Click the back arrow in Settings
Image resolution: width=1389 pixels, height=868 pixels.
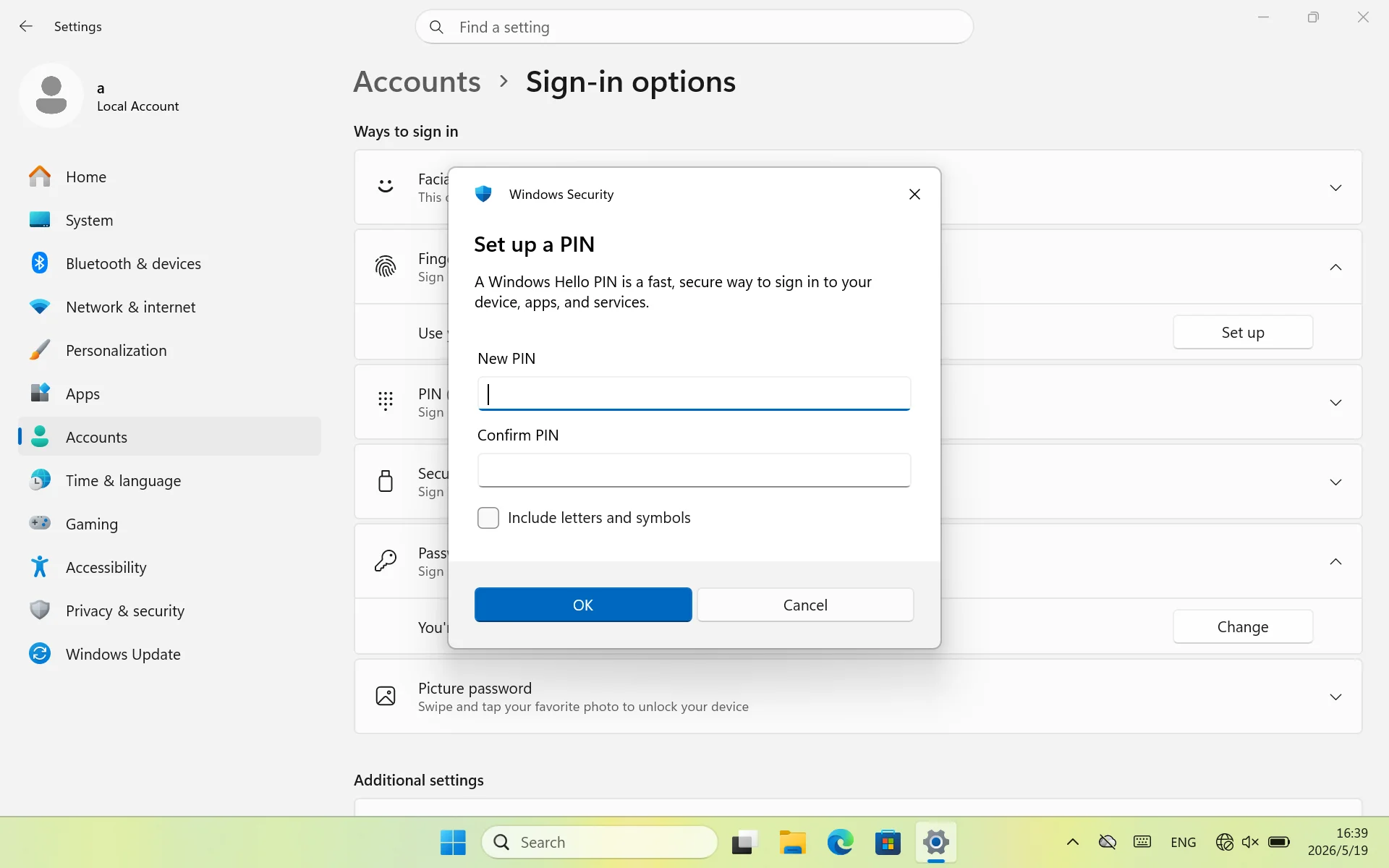(26, 27)
